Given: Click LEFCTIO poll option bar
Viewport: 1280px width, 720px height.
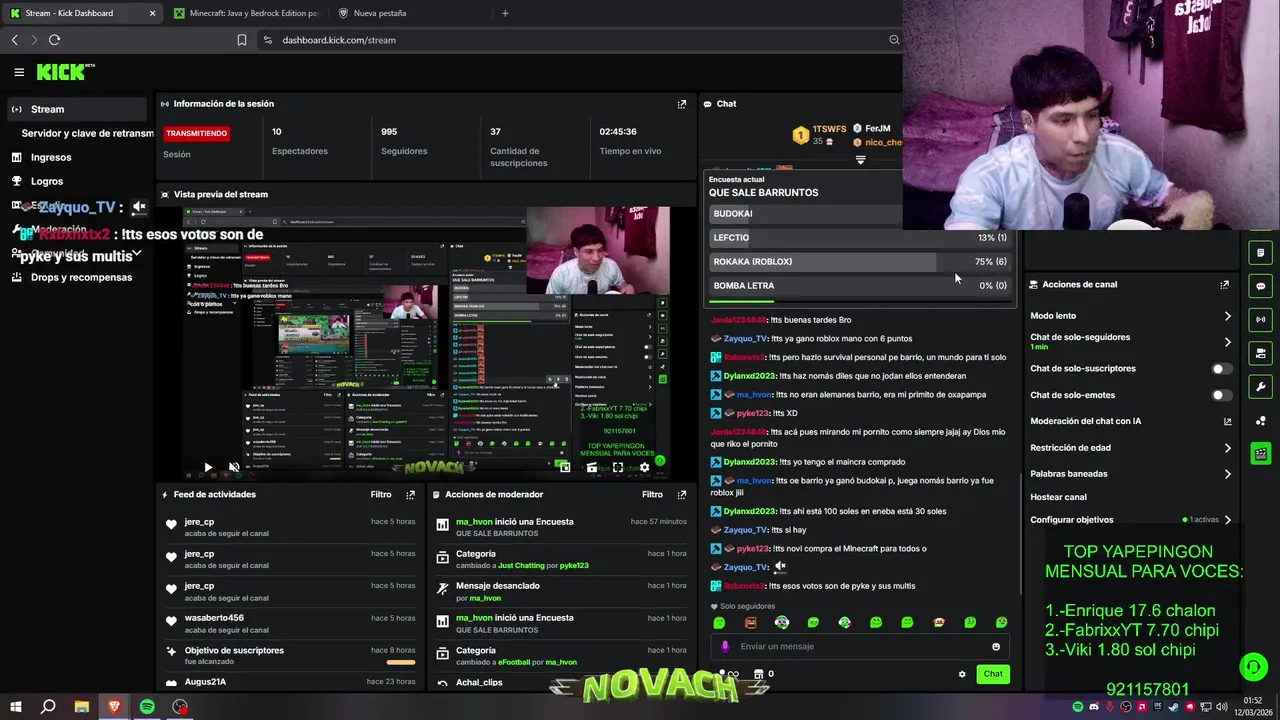Looking at the screenshot, I should click(x=860, y=238).
